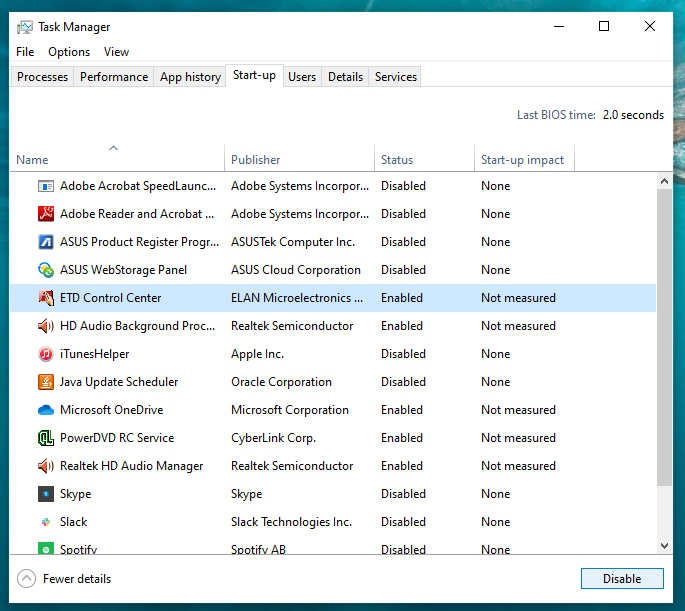685x611 pixels.
Task: Switch to the Services tab
Action: 396,77
